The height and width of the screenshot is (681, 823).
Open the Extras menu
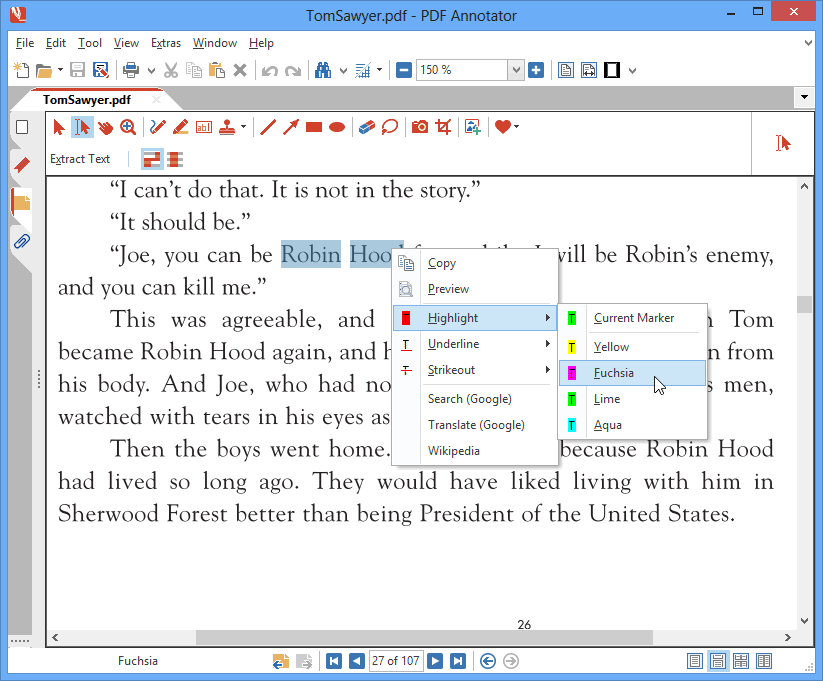pyautogui.click(x=165, y=43)
